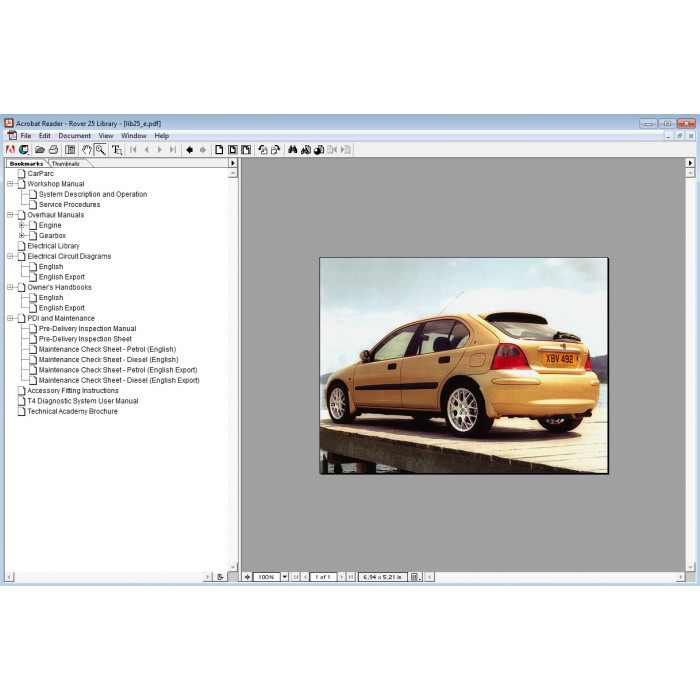The image size is (700, 700).
Task: Open Maintenance Check Sheet - Petrol (English)
Action: [107, 349]
